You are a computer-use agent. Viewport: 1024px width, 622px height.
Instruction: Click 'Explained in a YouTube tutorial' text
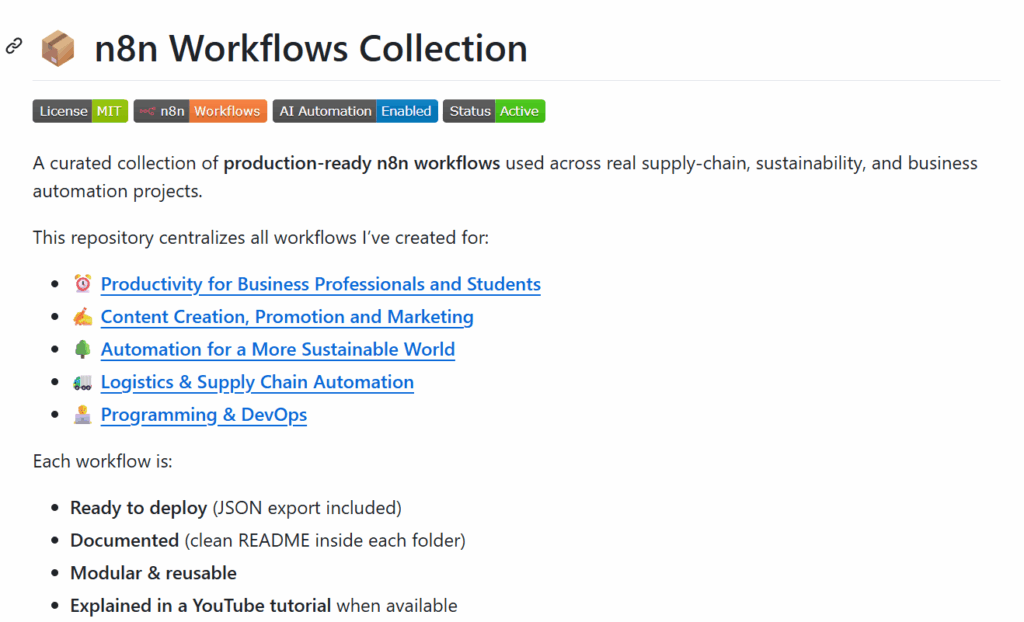coord(200,606)
